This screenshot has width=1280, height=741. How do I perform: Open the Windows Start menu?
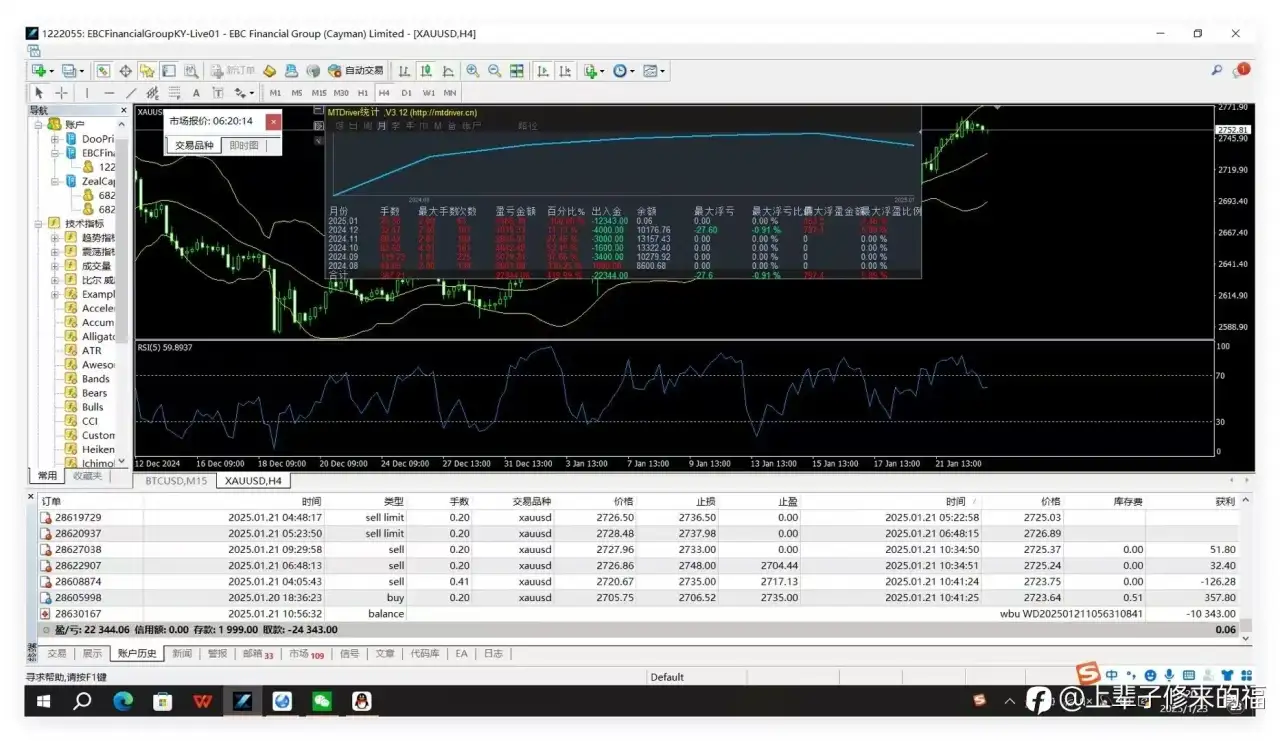(x=44, y=702)
